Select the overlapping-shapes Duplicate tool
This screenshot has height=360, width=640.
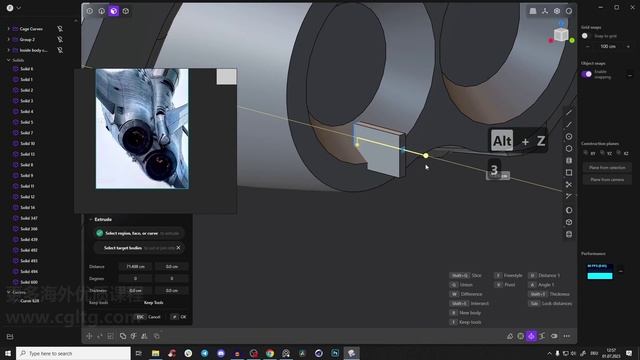click(x=123, y=336)
